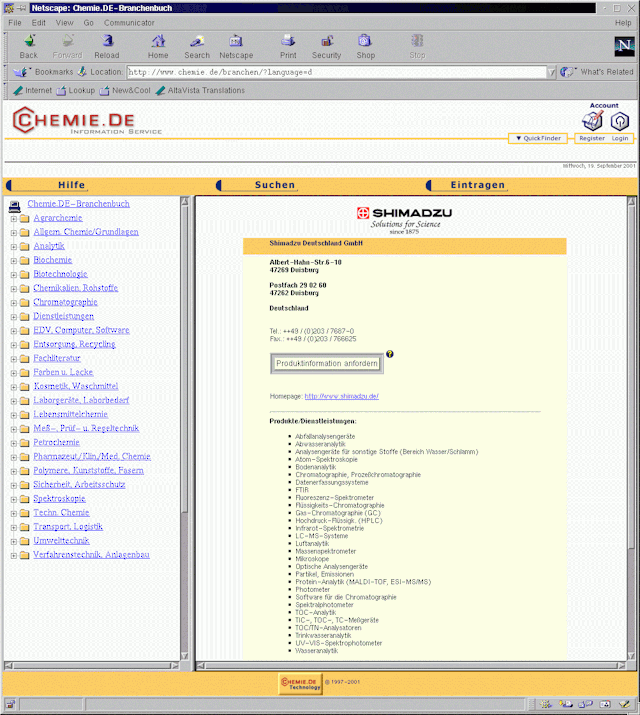This screenshot has width=640, height=715.
Task: Open Chemie.DE-Branchenbuch root link
Action: 78,204
